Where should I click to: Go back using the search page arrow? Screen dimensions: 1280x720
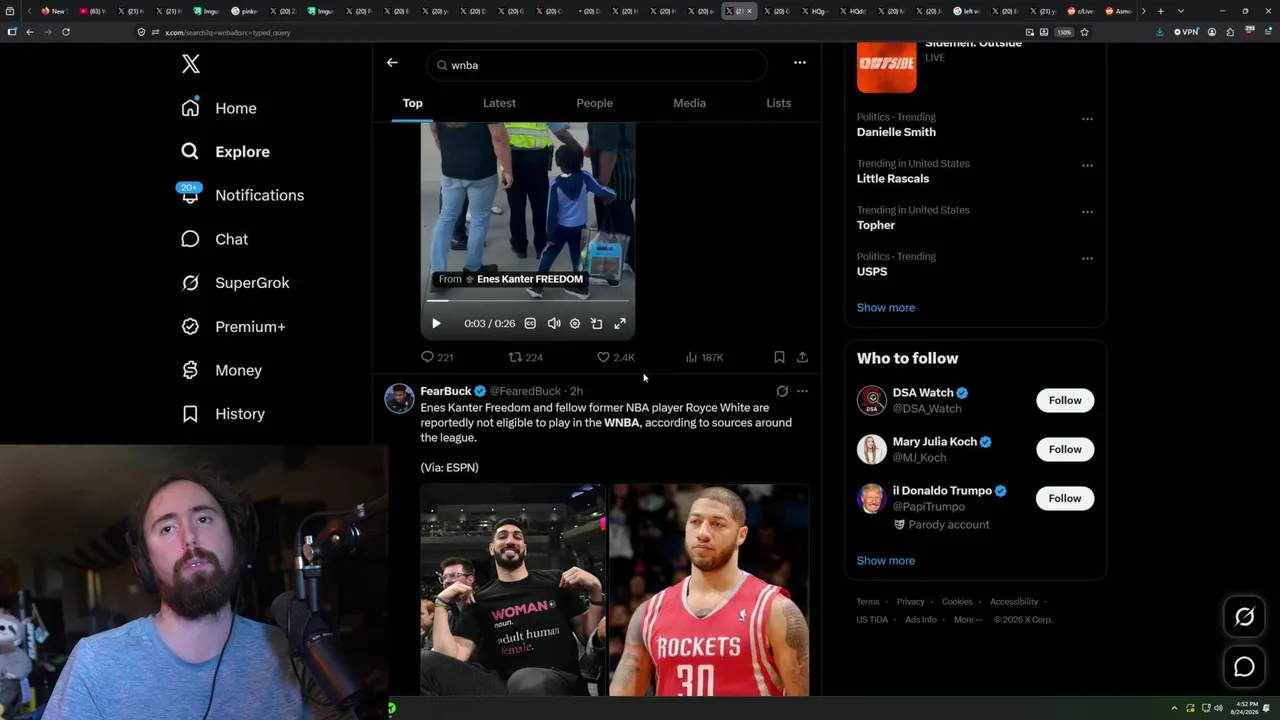coord(392,63)
